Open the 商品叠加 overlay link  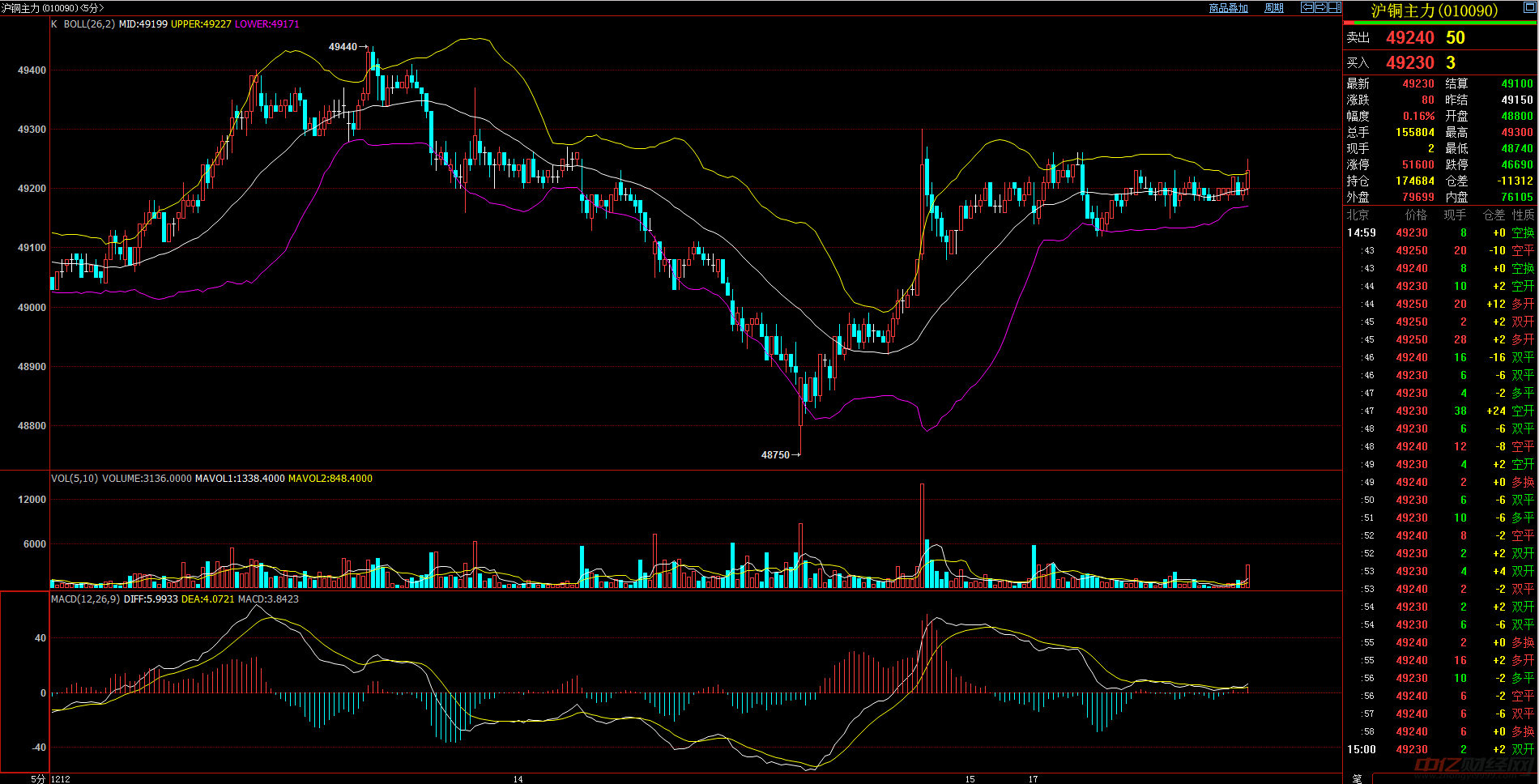click(x=1228, y=8)
